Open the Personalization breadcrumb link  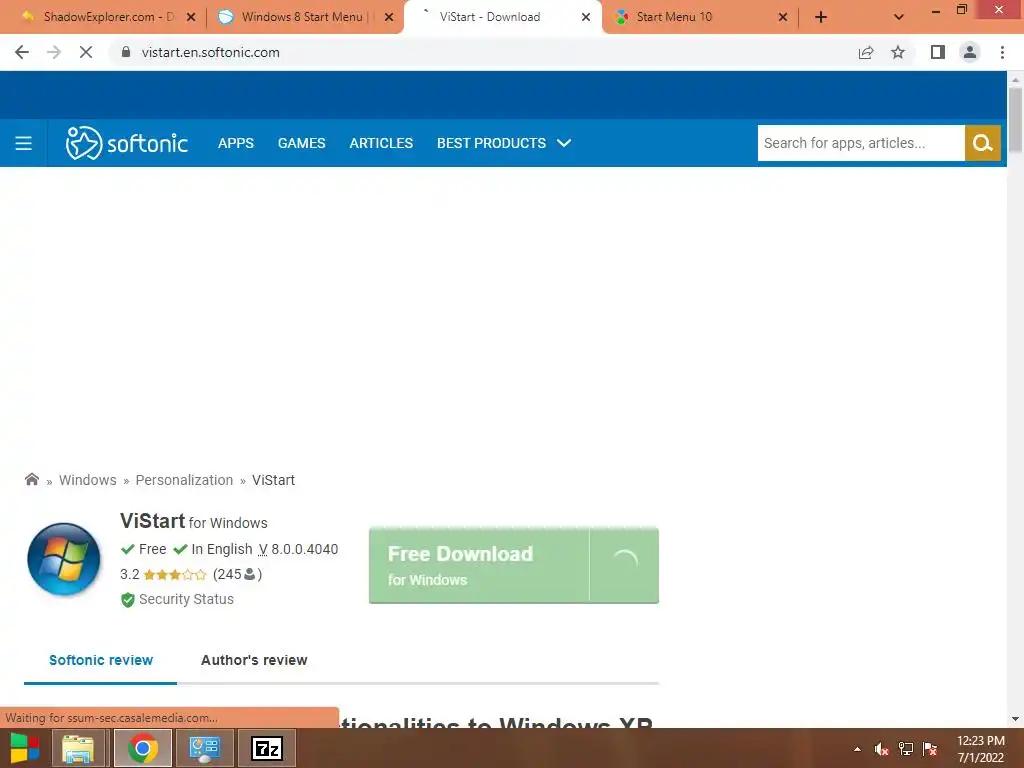[184, 480]
